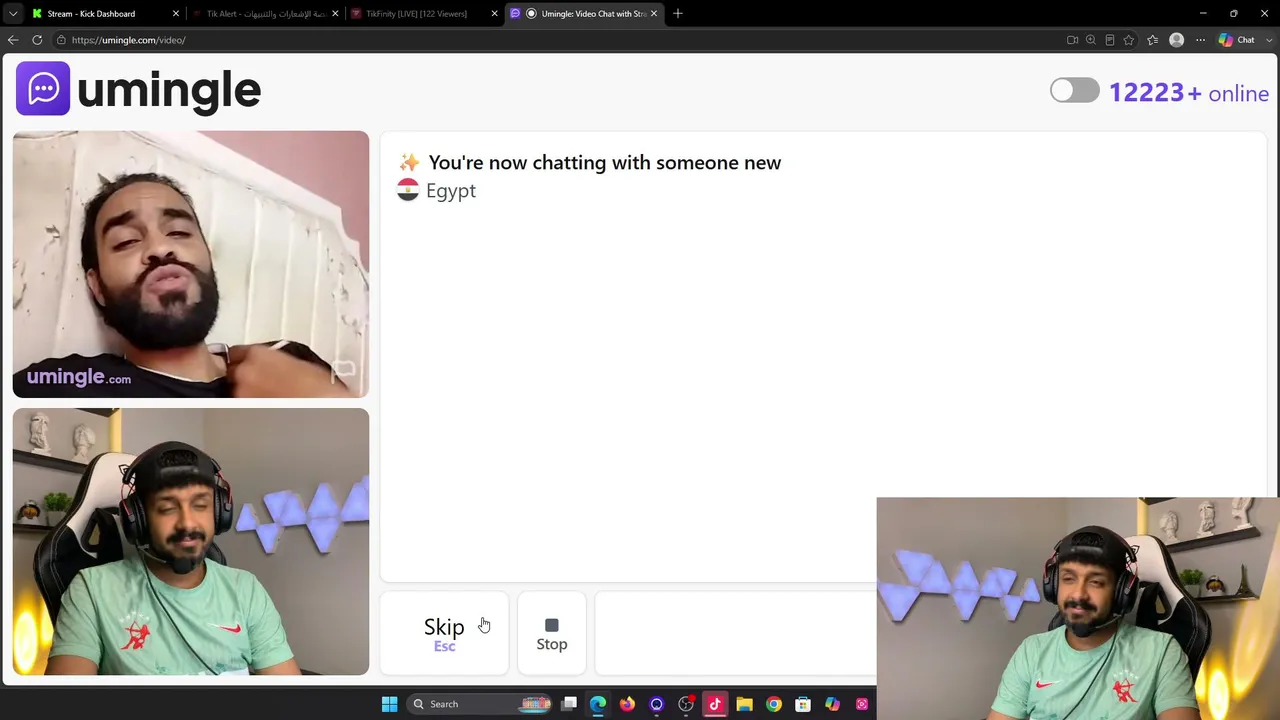1280x720 pixels.
Task: Skip to the next stranger
Action: [x=444, y=633]
